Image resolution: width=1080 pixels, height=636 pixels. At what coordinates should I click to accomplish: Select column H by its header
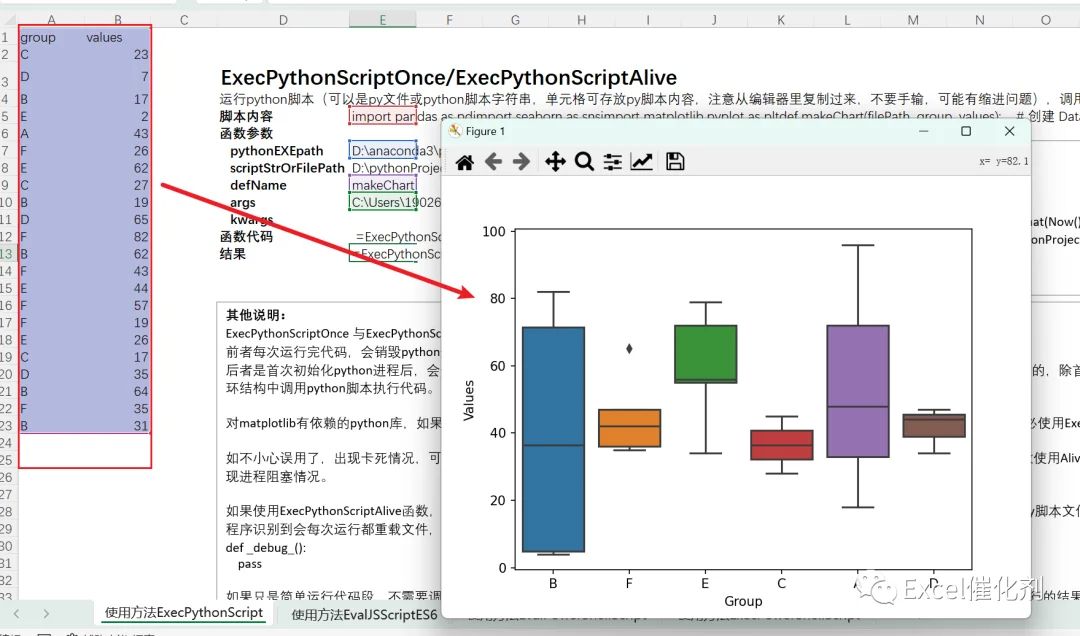click(581, 20)
